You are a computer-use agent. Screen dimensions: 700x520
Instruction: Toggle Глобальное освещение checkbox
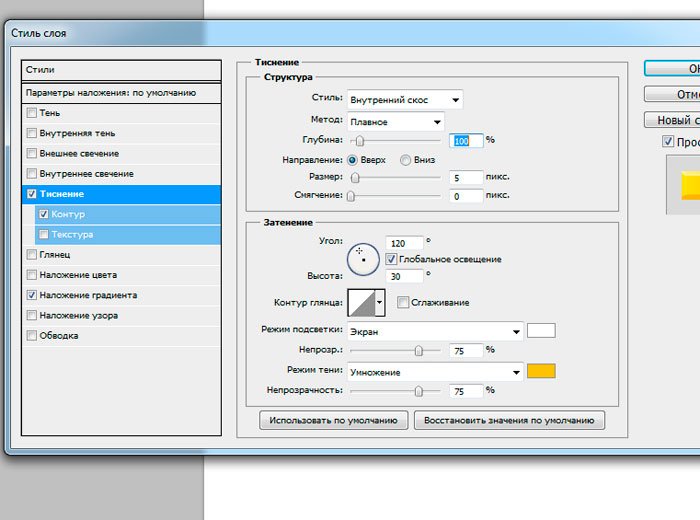tap(391, 259)
